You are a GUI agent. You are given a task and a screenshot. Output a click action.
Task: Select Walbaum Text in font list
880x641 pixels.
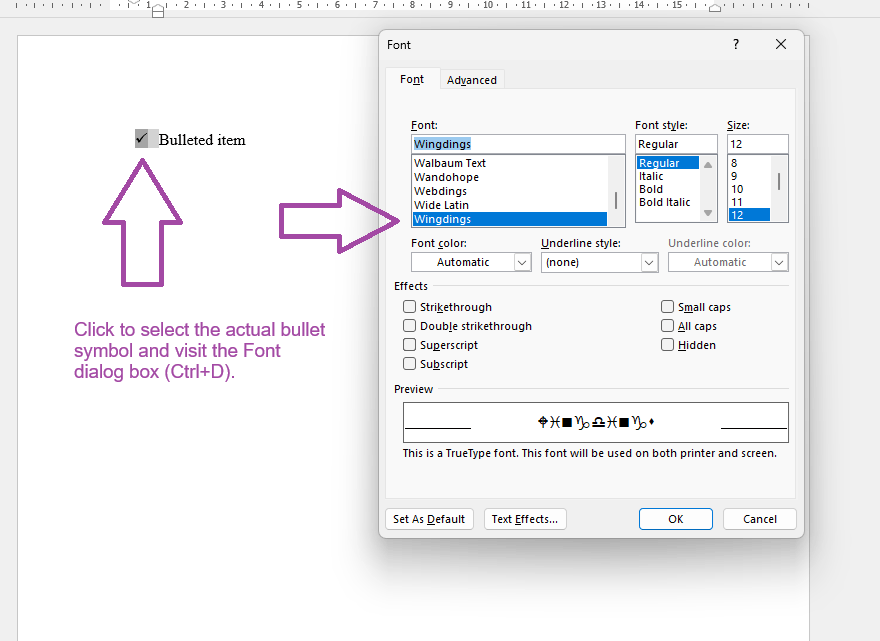tap(510, 163)
